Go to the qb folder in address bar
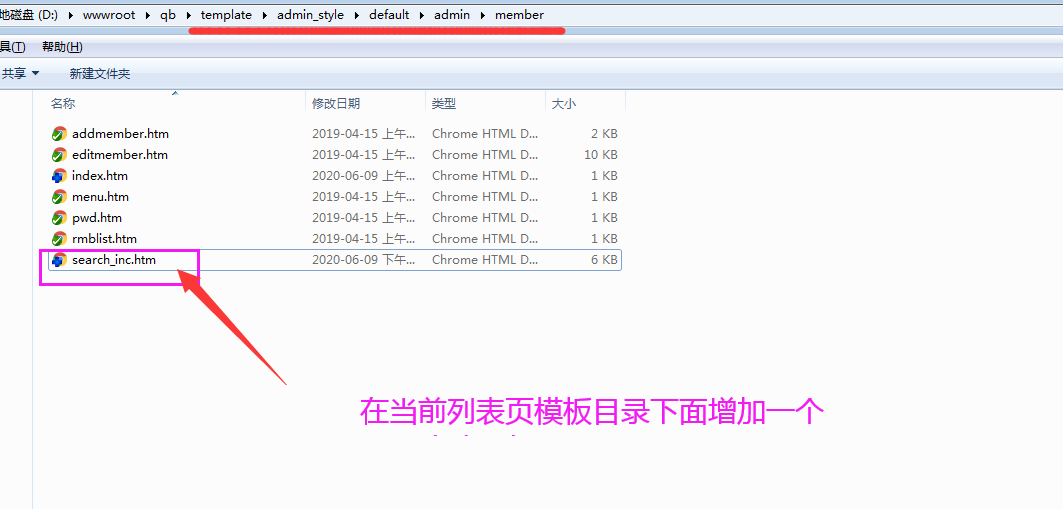 click(x=167, y=15)
